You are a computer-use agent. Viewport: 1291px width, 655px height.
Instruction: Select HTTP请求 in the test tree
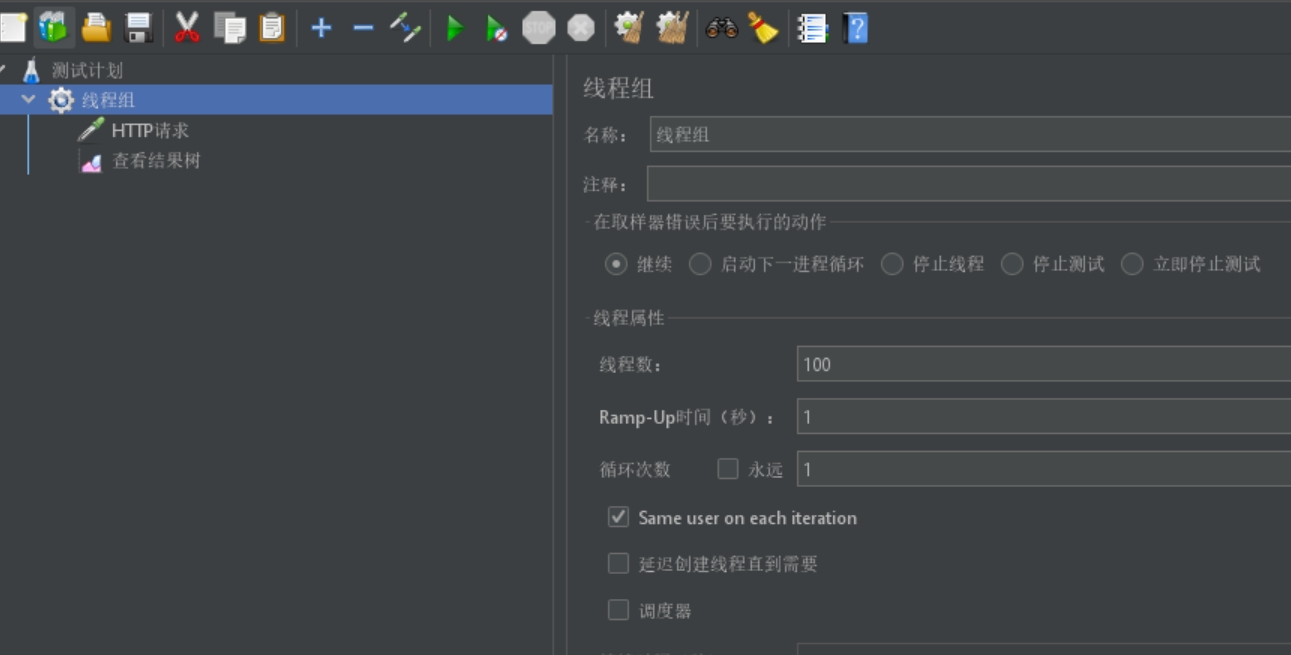(x=150, y=131)
